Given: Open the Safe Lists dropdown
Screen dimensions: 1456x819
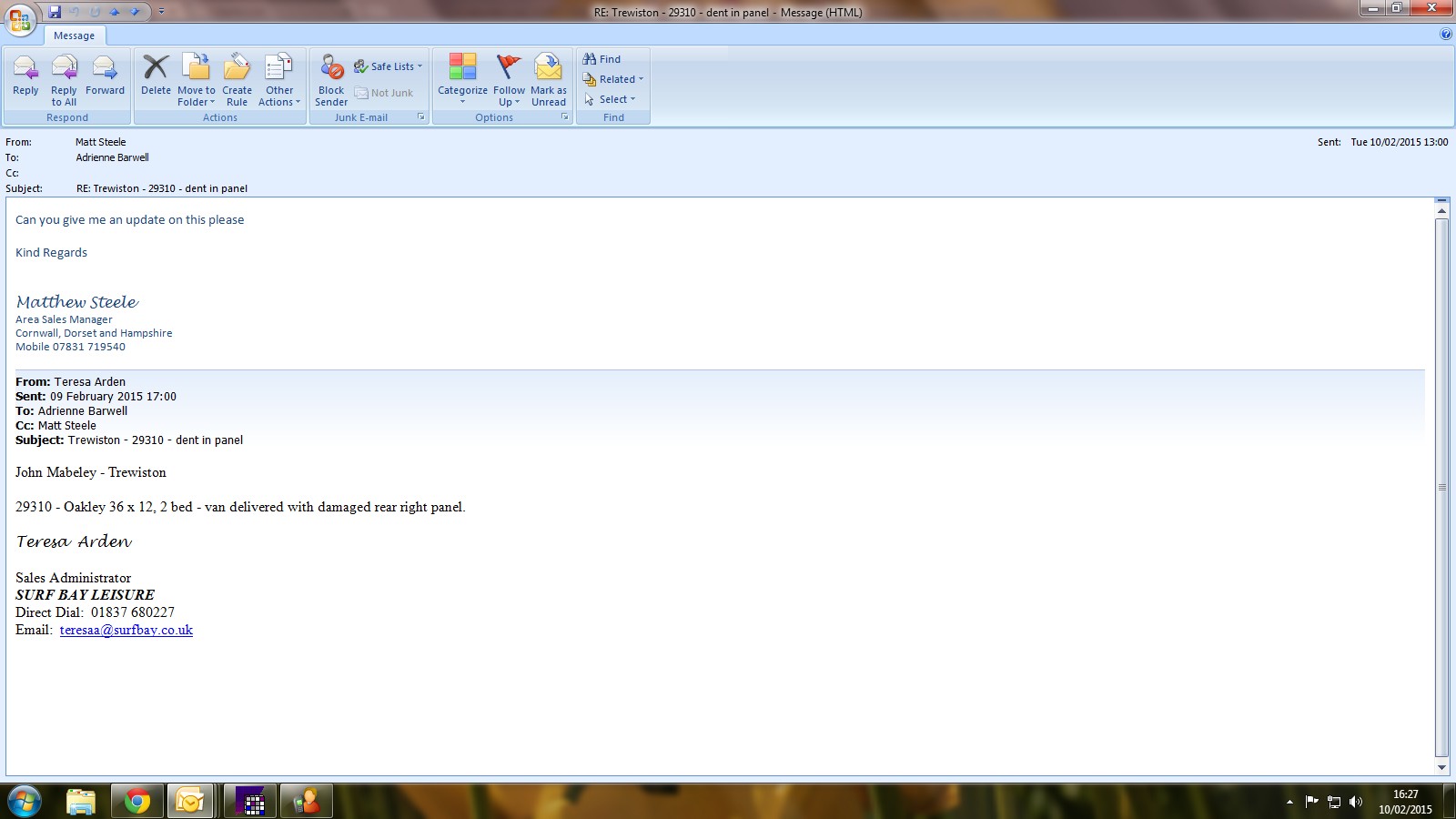Looking at the screenshot, I should pyautogui.click(x=389, y=66).
